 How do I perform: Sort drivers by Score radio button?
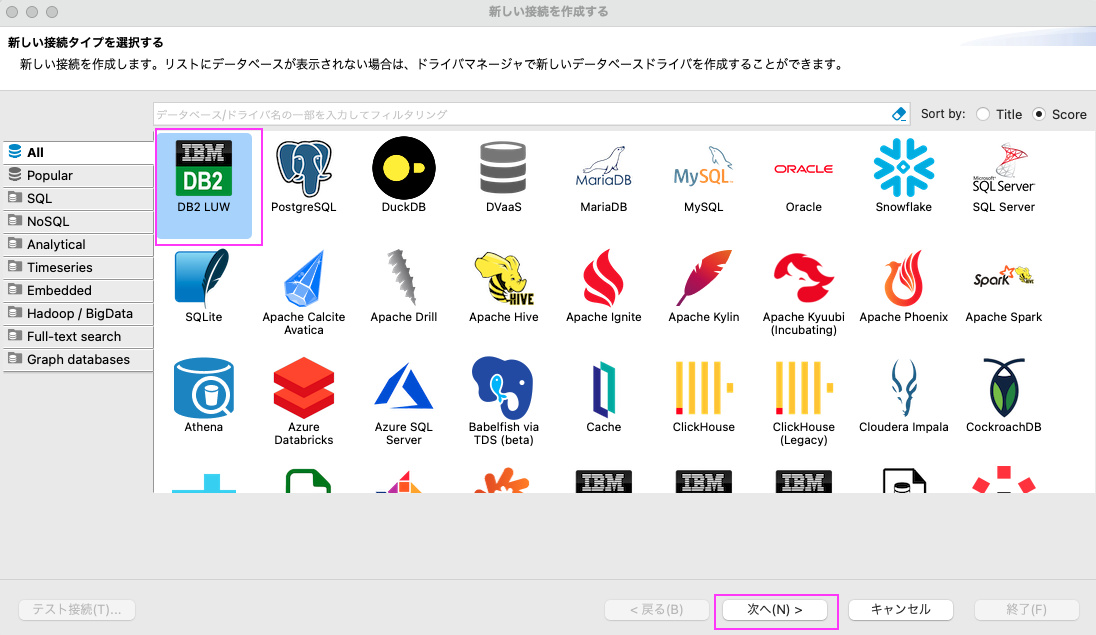tap(1039, 114)
